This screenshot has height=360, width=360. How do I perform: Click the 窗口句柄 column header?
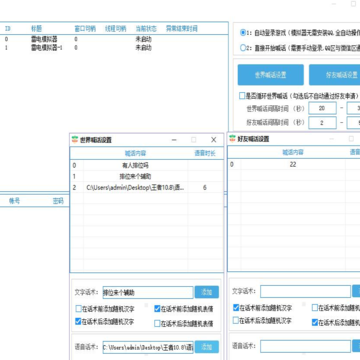(85, 29)
